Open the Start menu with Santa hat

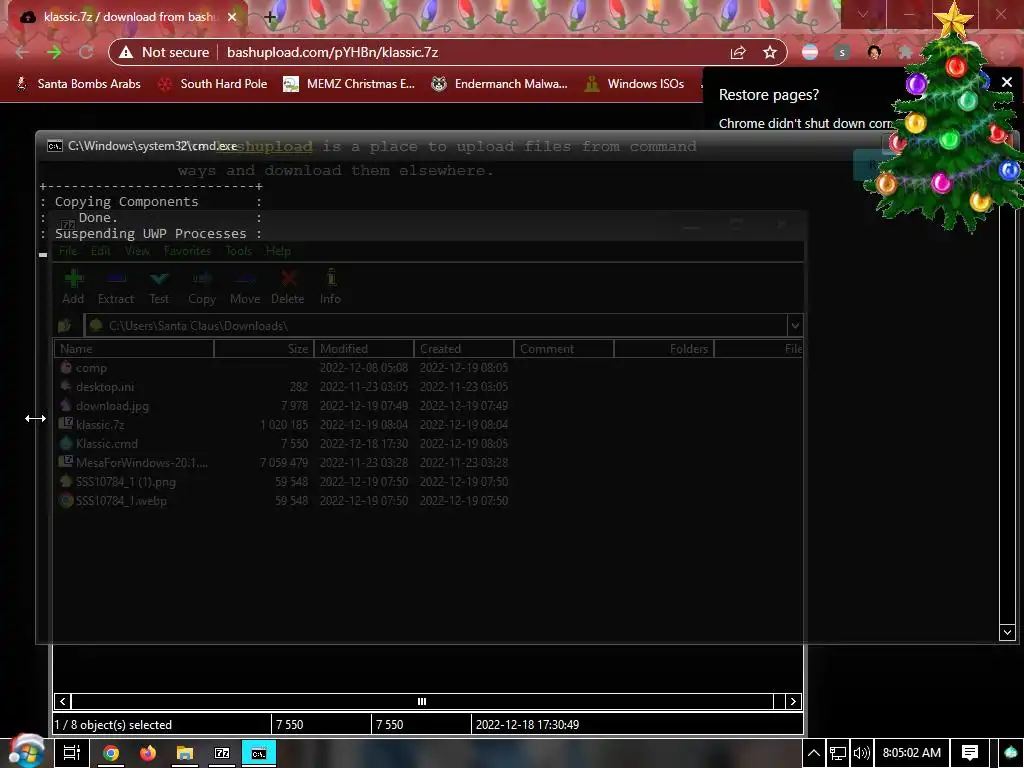[x=25, y=752]
